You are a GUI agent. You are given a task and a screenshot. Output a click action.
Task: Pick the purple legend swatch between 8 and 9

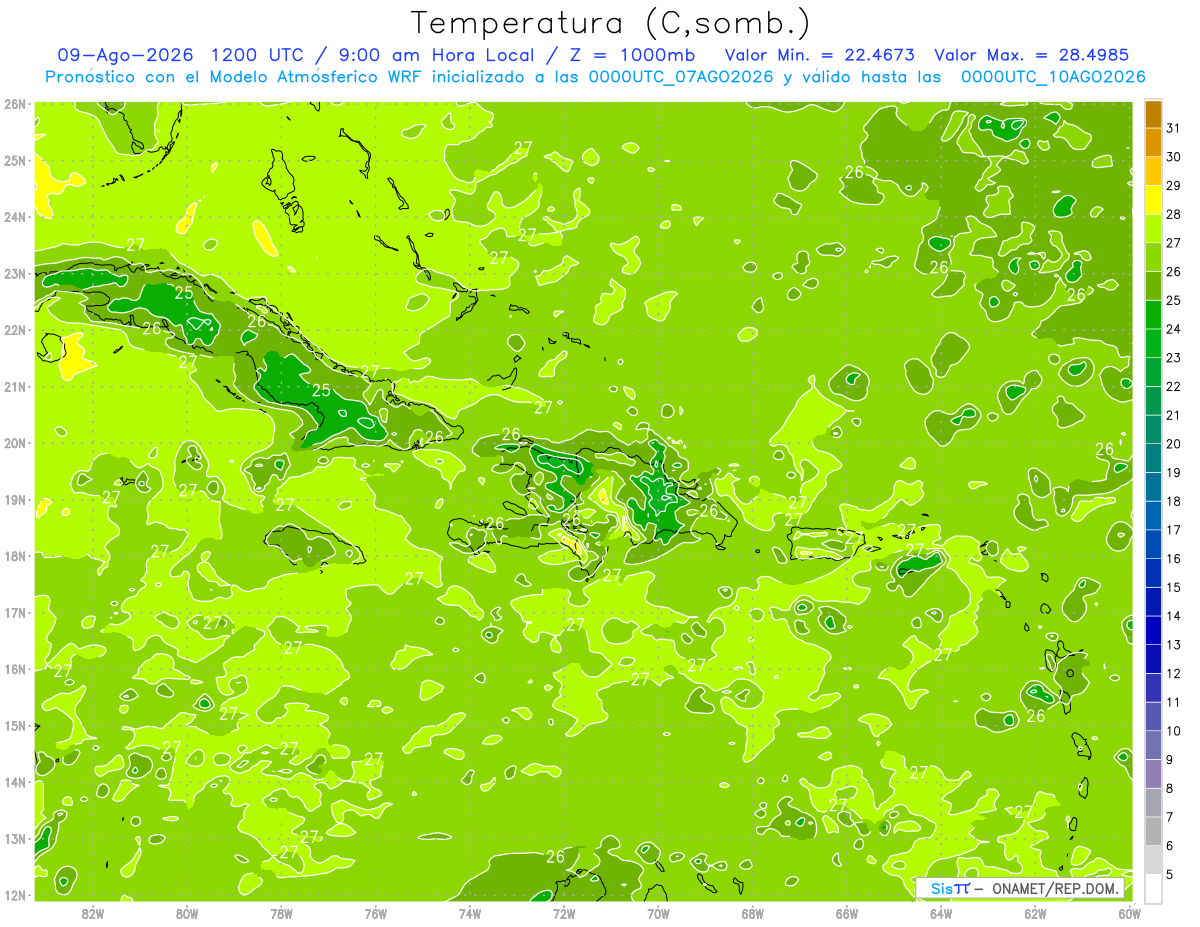click(x=1153, y=773)
